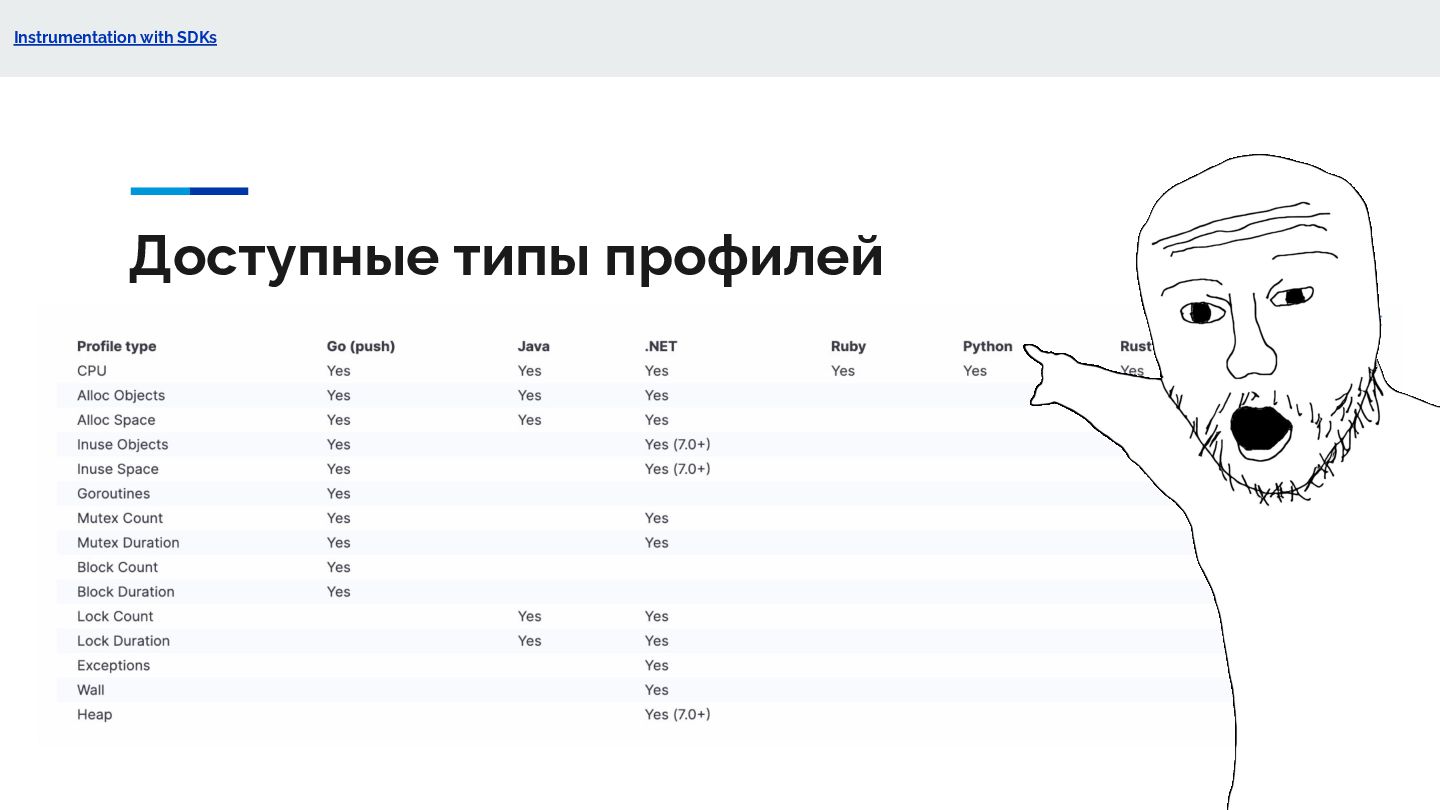1440x810 pixels.
Task: Click the 'Exceptions' row label
Action: pos(114,666)
